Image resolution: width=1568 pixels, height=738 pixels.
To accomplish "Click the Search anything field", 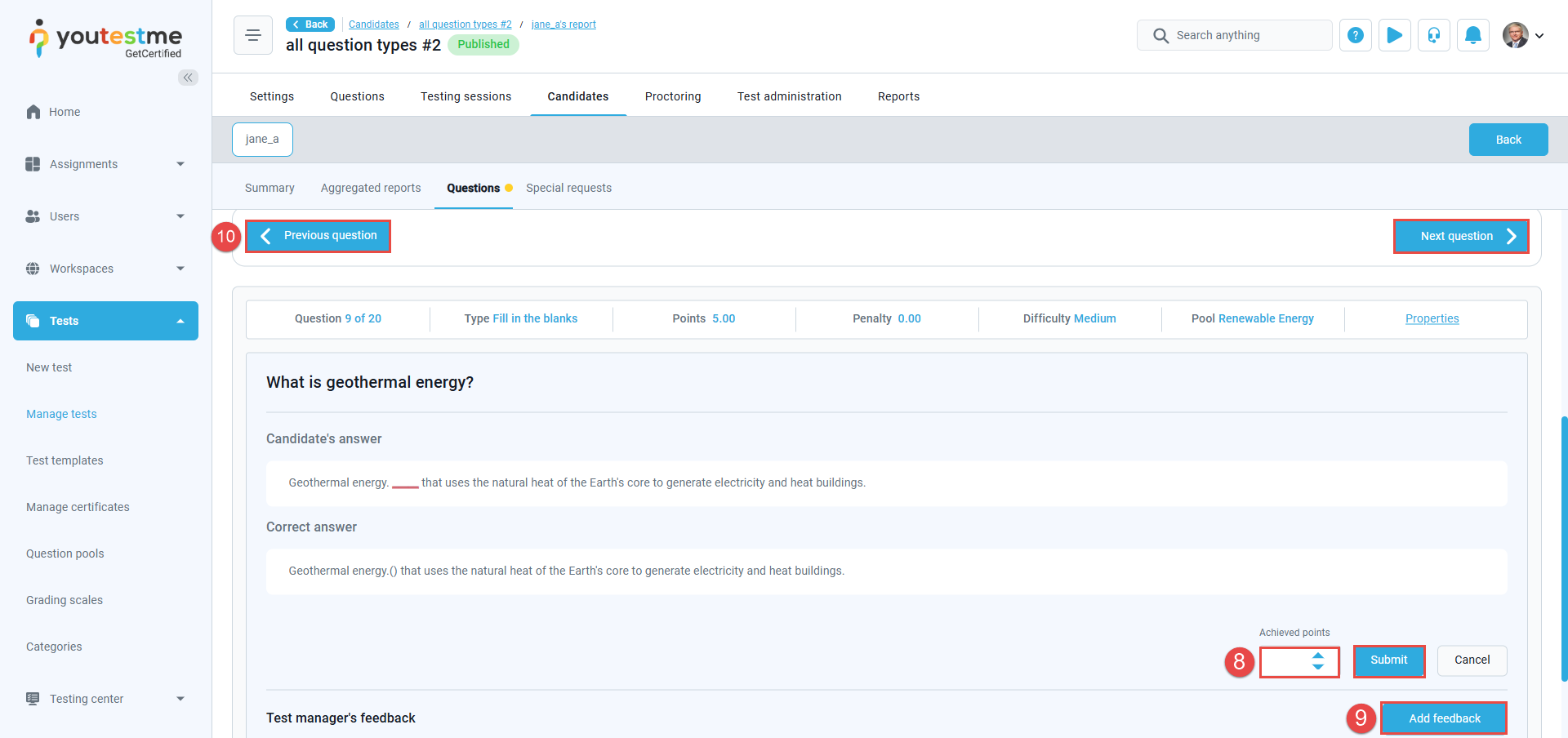I will pos(1234,35).
